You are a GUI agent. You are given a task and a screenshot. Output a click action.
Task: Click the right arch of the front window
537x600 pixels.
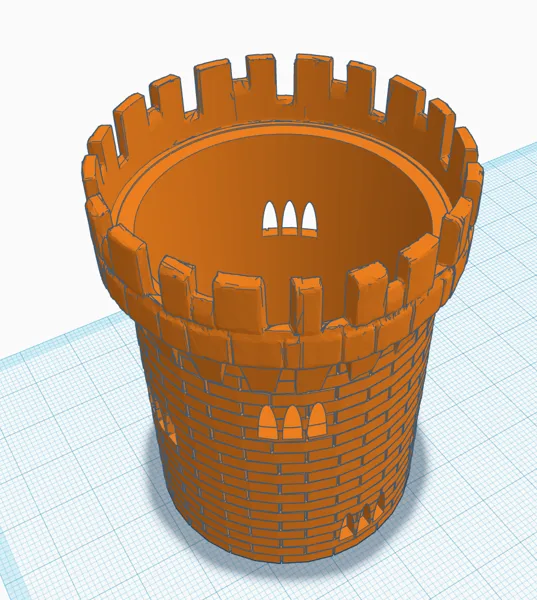click(317, 420)
